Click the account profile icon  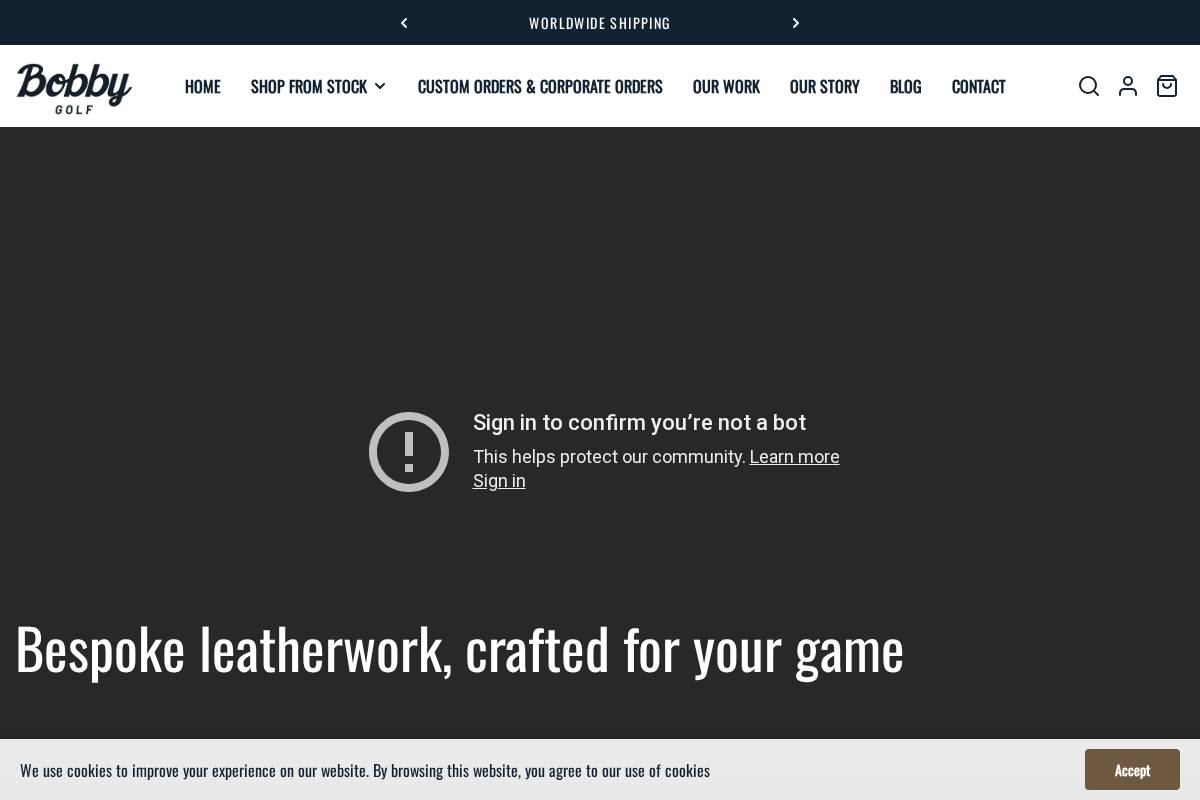pyautogui.click(x=1128, y=86)
